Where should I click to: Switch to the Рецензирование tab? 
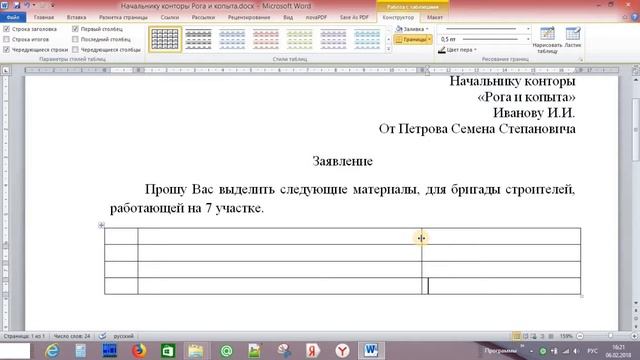[249, 18]
